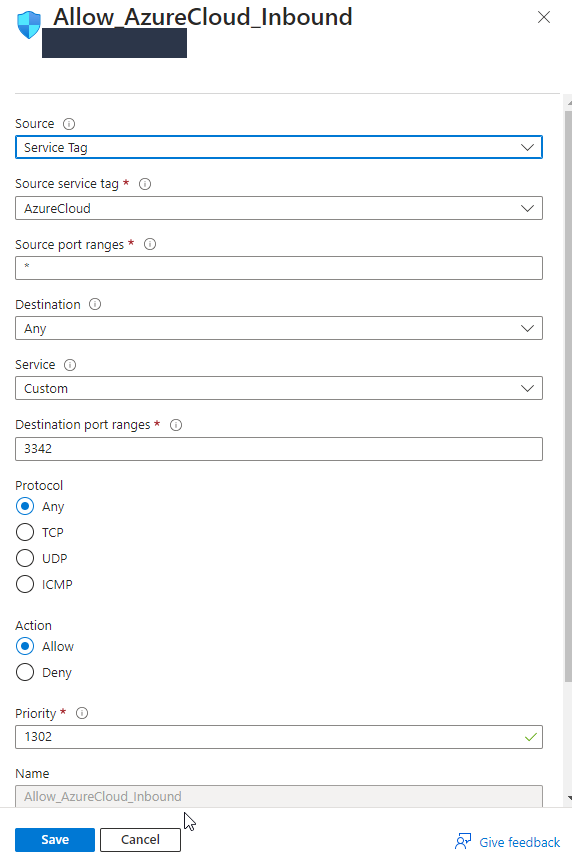Show info tooltip for Source port ranges

click(150, 244)
